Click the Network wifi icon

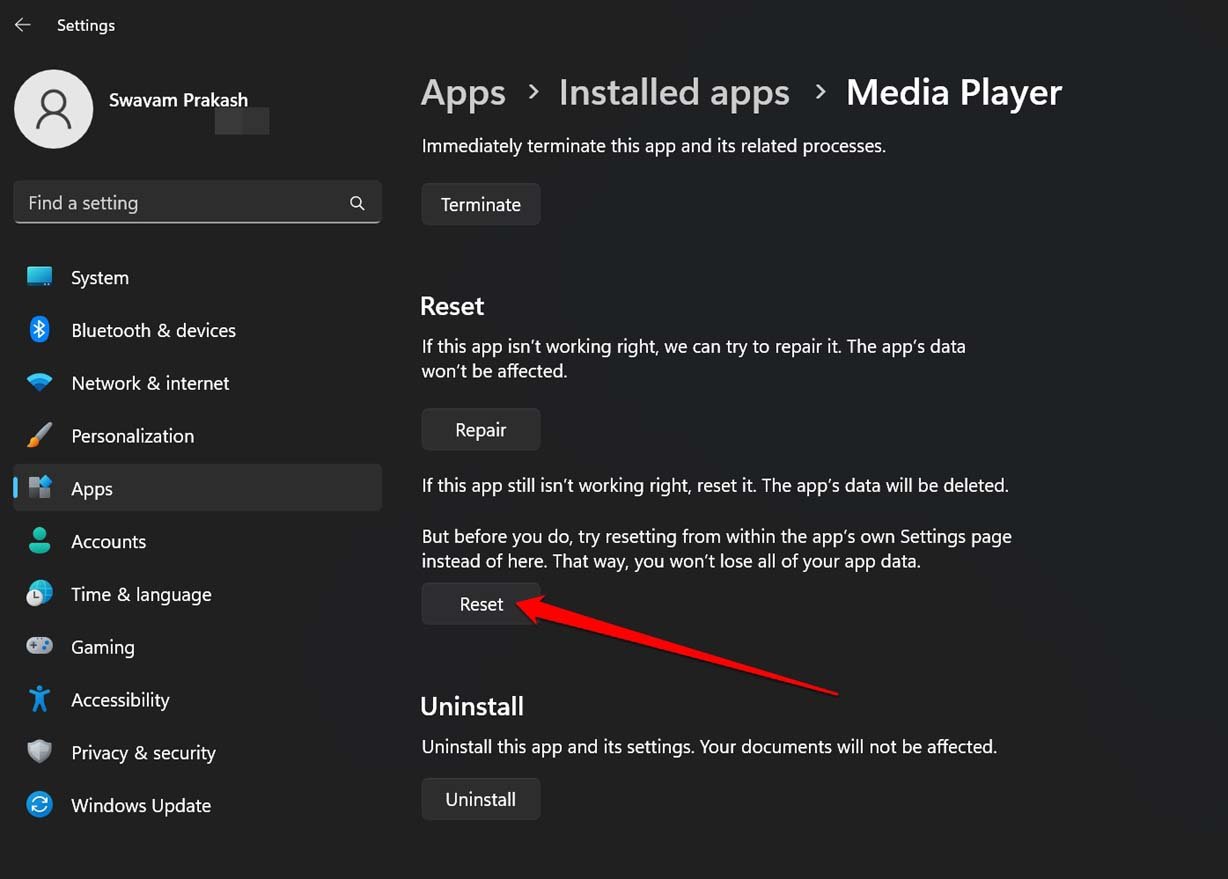[40, 383]
